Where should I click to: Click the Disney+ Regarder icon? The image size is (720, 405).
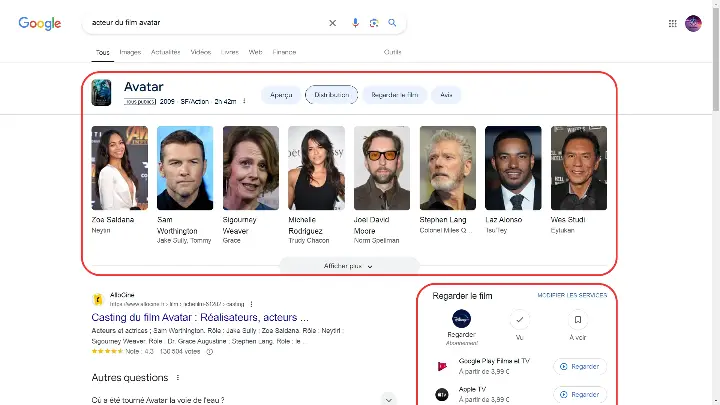(461, 319)
